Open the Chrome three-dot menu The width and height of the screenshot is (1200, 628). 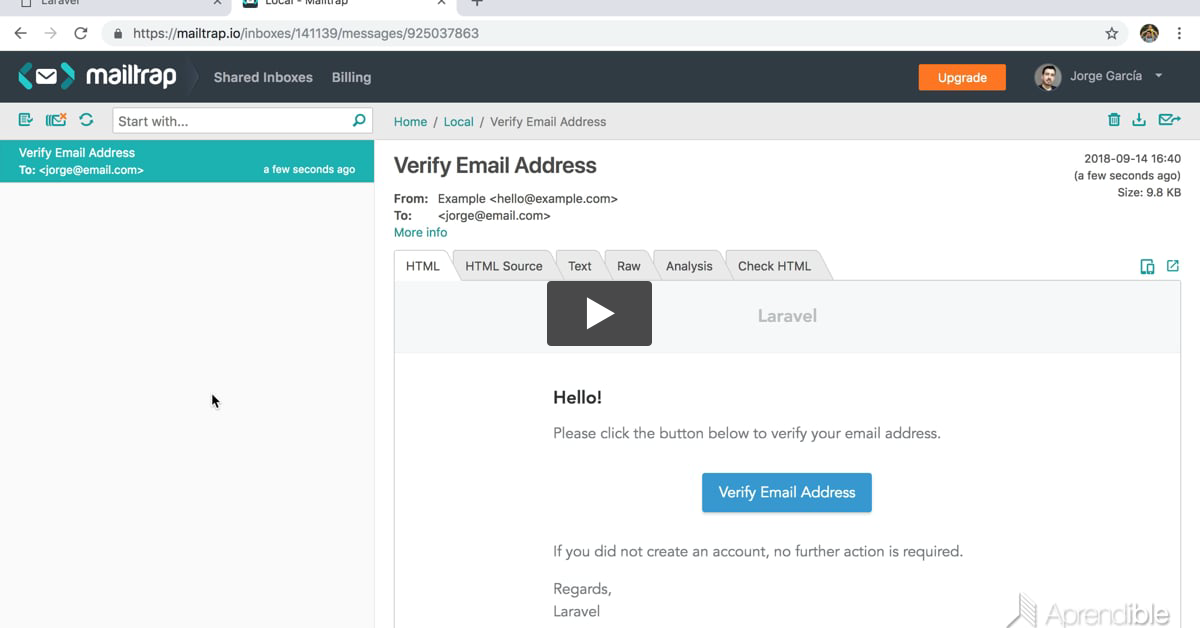pos(1181,33)
